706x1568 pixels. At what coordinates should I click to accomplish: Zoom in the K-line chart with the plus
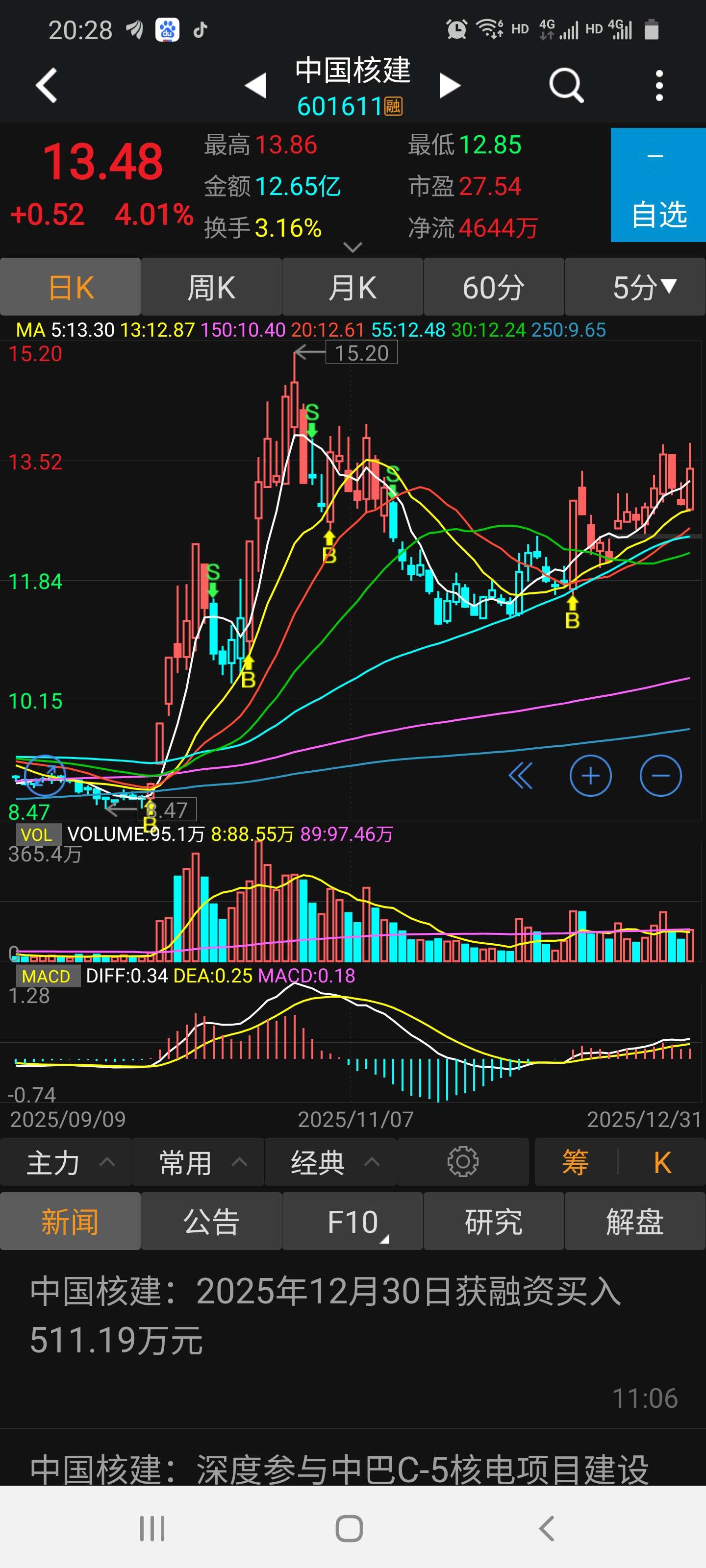click(x=590, y=776)
